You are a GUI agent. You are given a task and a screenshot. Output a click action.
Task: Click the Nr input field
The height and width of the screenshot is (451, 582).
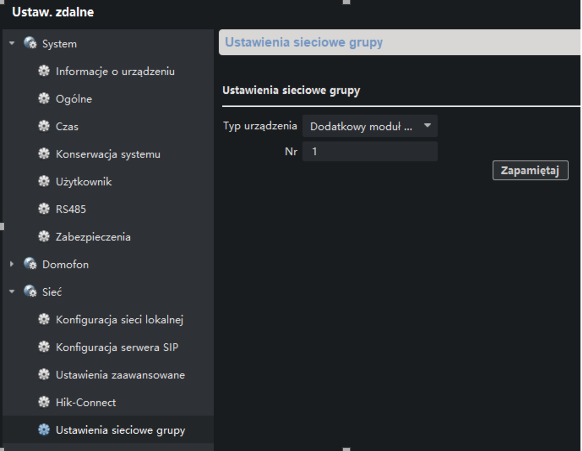point(370,151)
